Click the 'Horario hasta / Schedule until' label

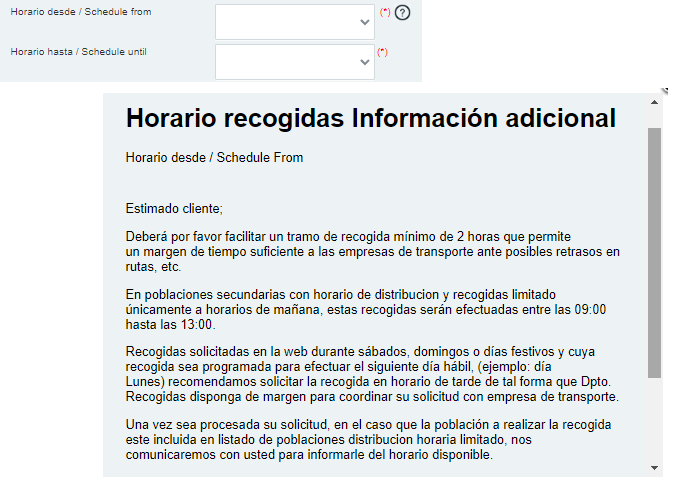(78, 52)
